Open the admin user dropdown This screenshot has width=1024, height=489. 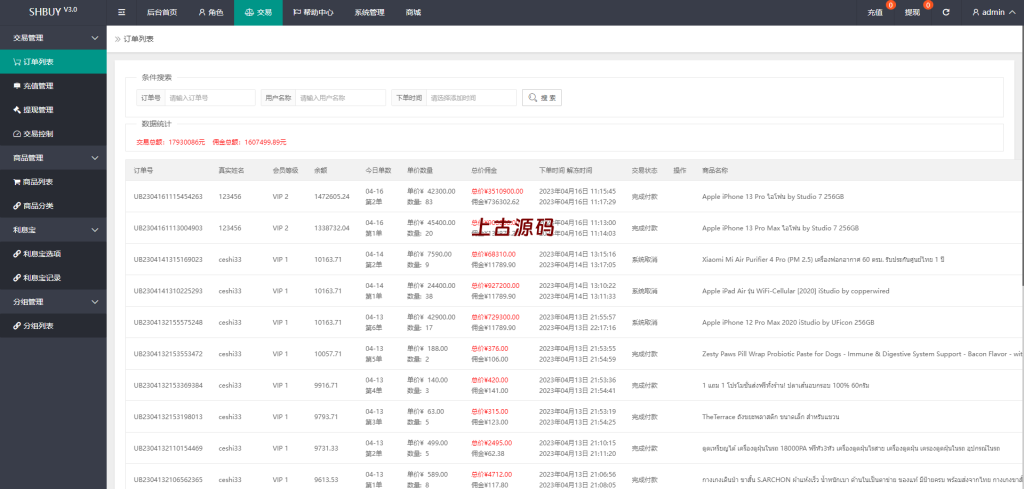(x=993, y=12)
